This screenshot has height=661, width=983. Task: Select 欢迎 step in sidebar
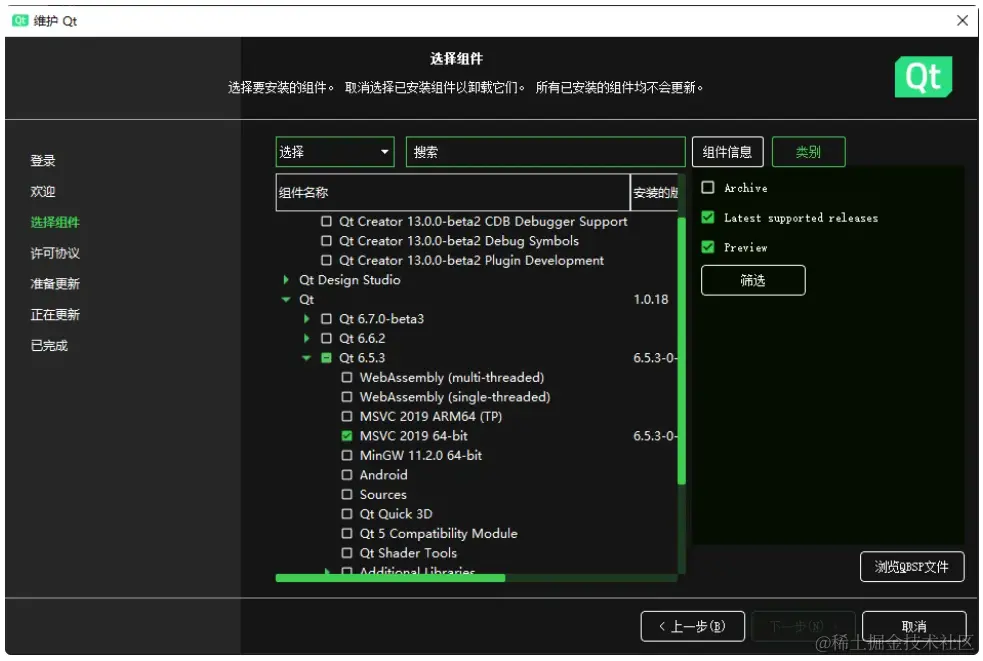click(43, 191)
